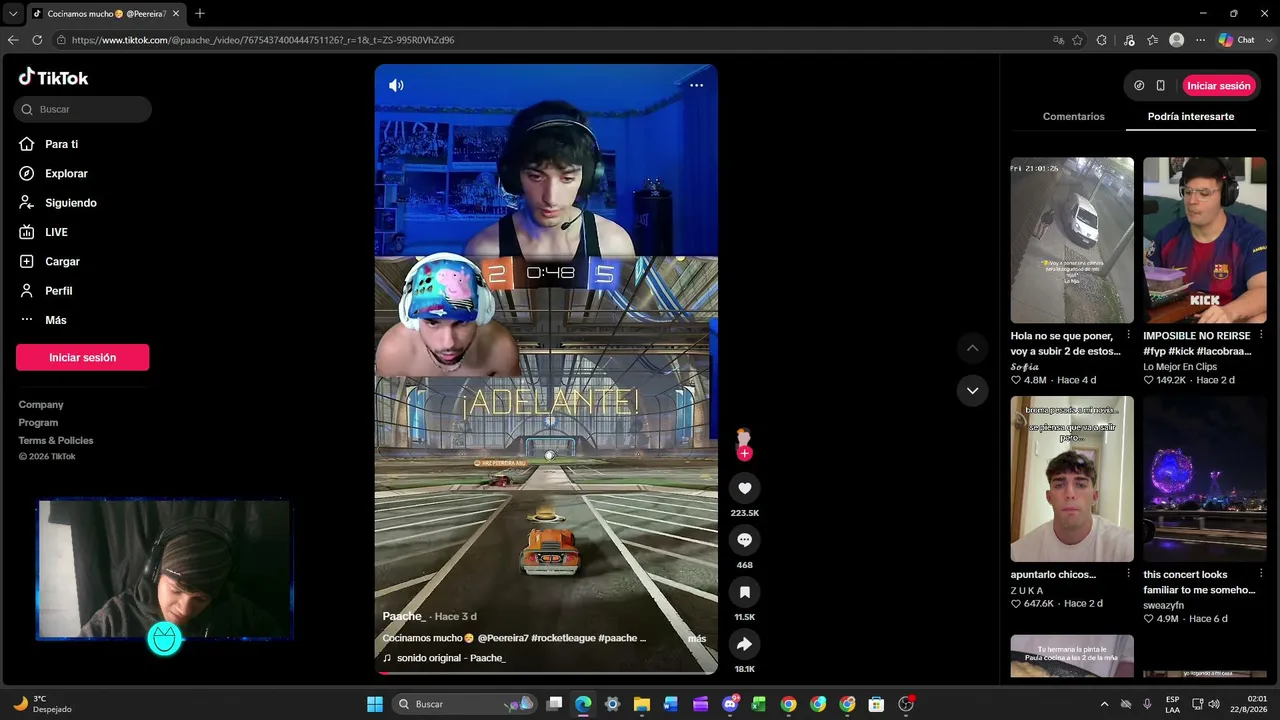Go back with the browser back arrow
Screen dimensions: 1280x720
click(13, 40)
